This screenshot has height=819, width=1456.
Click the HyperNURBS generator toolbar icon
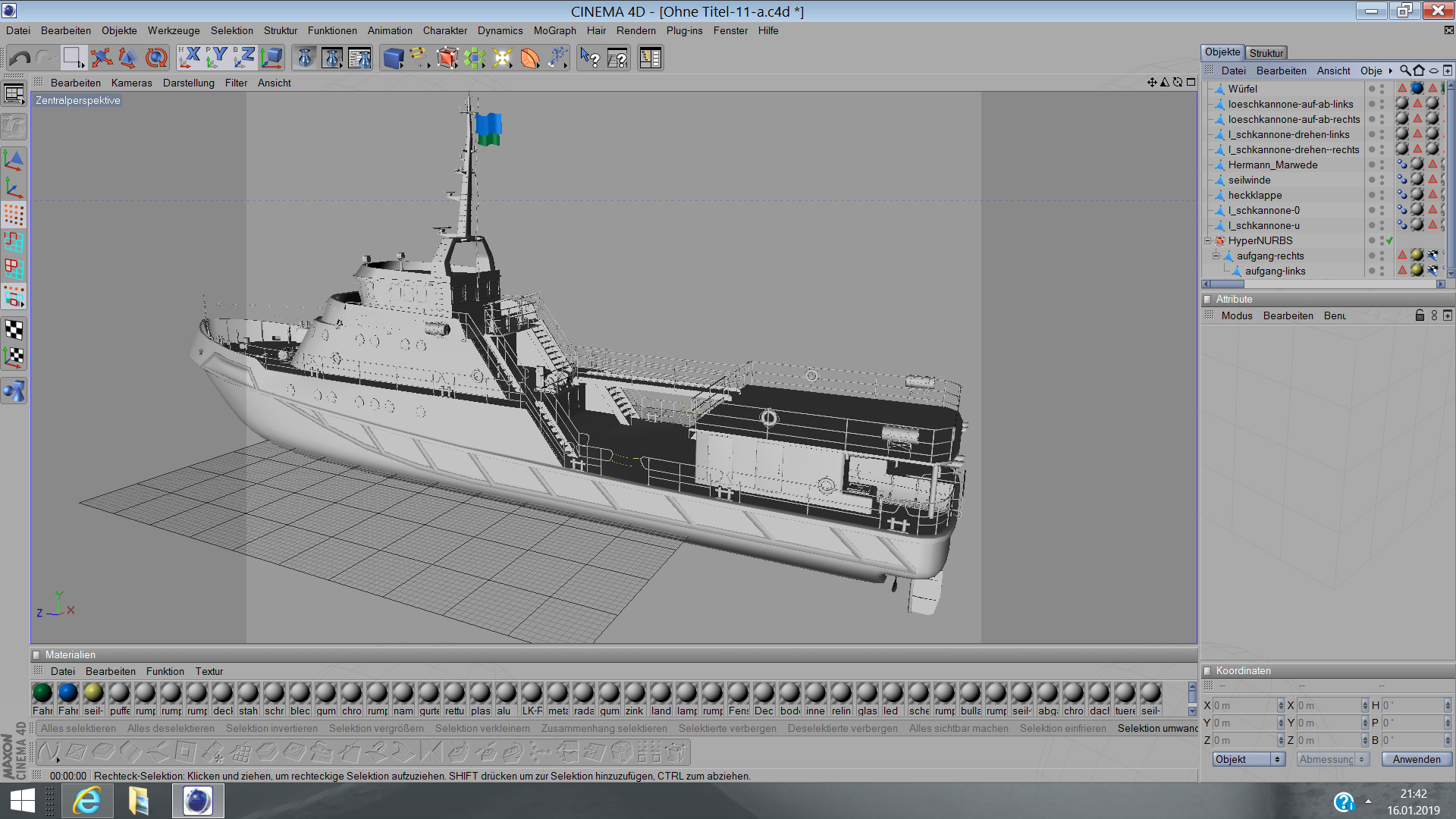click(447, 58)
